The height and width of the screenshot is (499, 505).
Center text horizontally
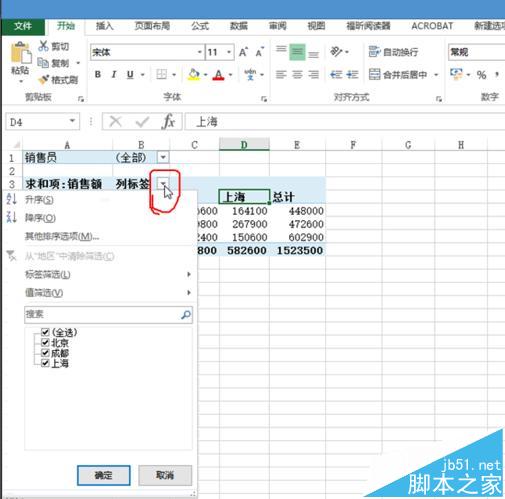pyautogui.click(x=297, y=74)
